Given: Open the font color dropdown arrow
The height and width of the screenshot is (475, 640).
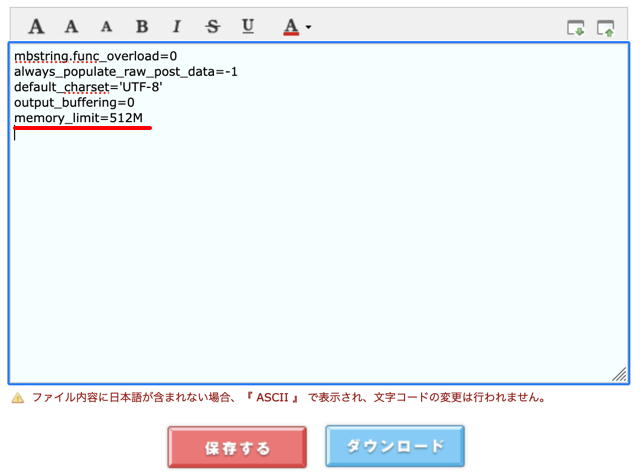Looking at the screenshot, I should pos(309,27).
